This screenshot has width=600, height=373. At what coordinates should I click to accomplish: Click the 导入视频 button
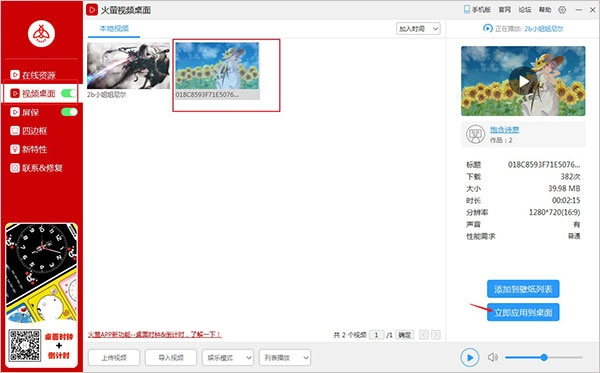tap(171, 358)
